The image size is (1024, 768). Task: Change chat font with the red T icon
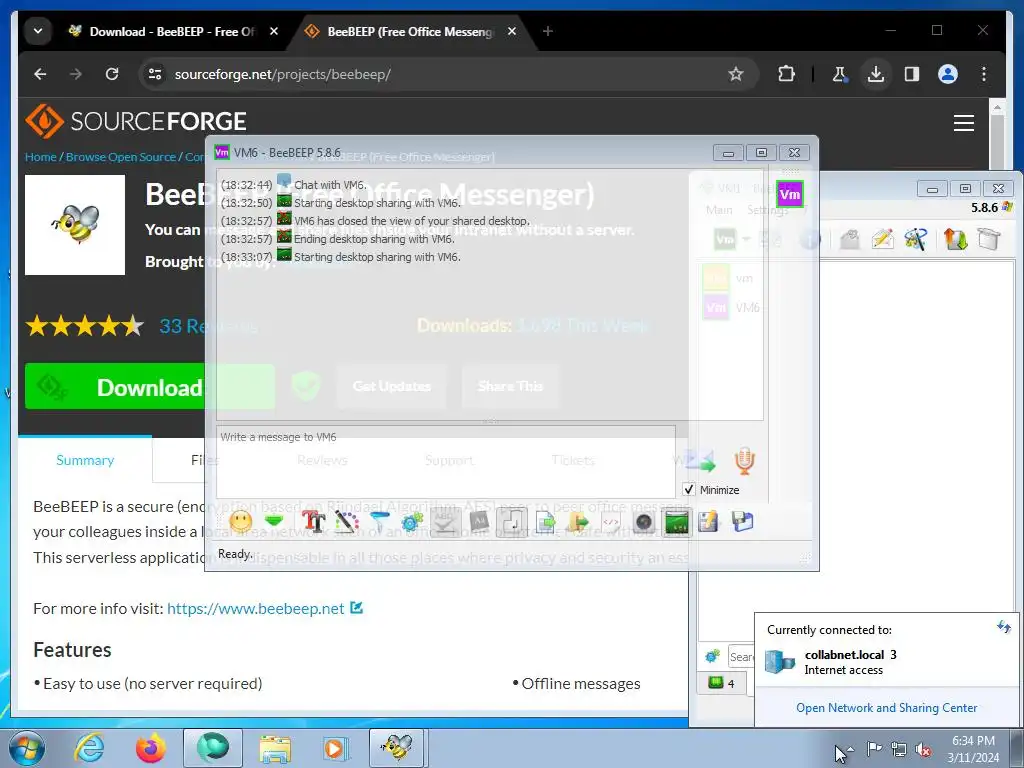pos(313,521)
